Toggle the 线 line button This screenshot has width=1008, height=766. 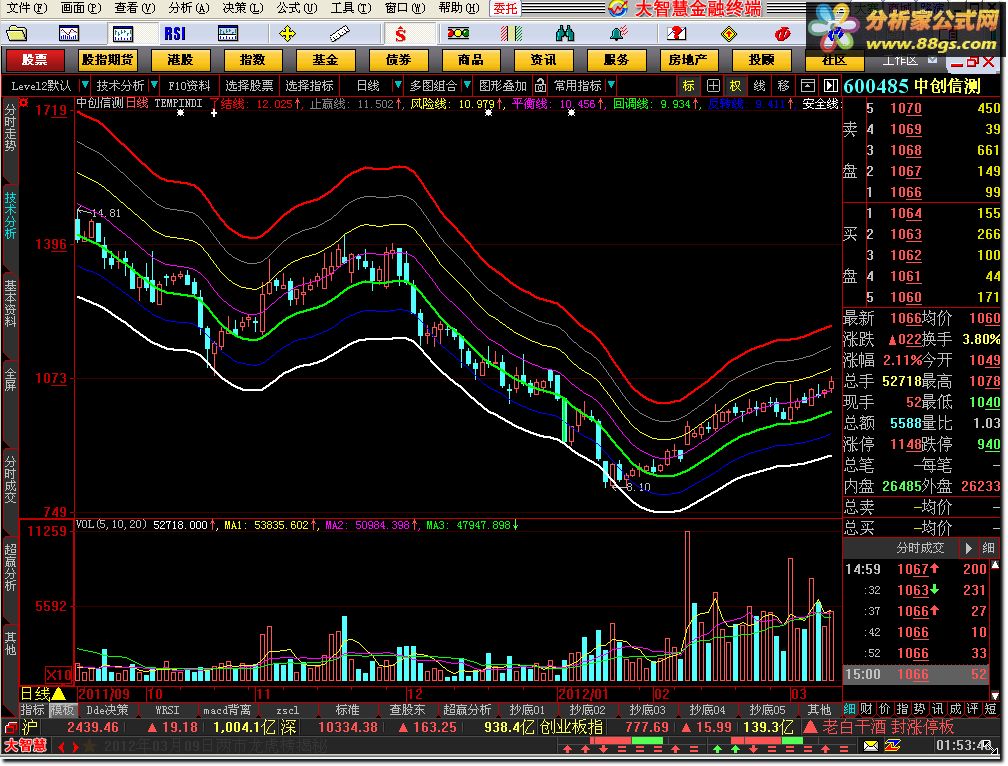759,85
